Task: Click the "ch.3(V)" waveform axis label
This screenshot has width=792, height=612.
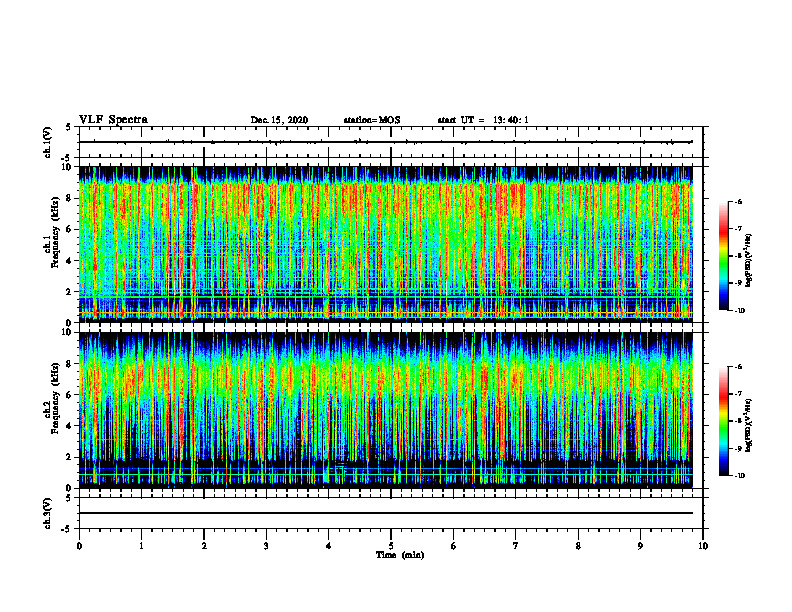Action: [x=47, y=513]
